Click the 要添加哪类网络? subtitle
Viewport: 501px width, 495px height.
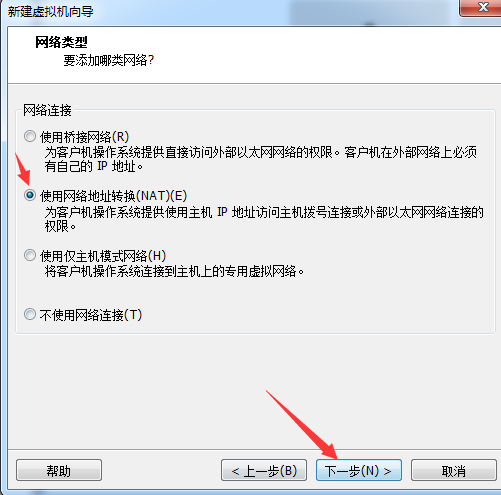[x=109, y=60]
